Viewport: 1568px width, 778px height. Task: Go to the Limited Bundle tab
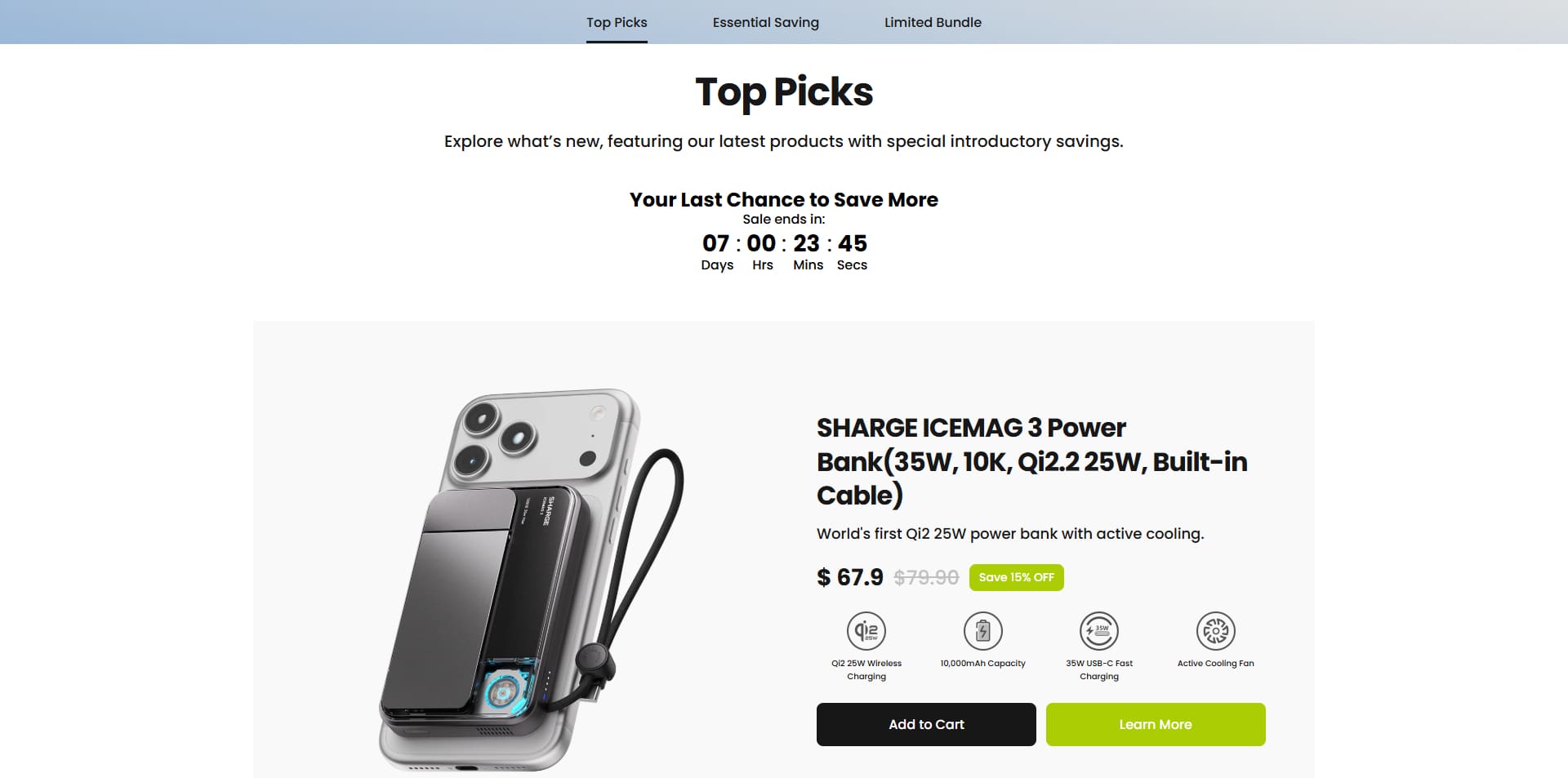(933, 23)
